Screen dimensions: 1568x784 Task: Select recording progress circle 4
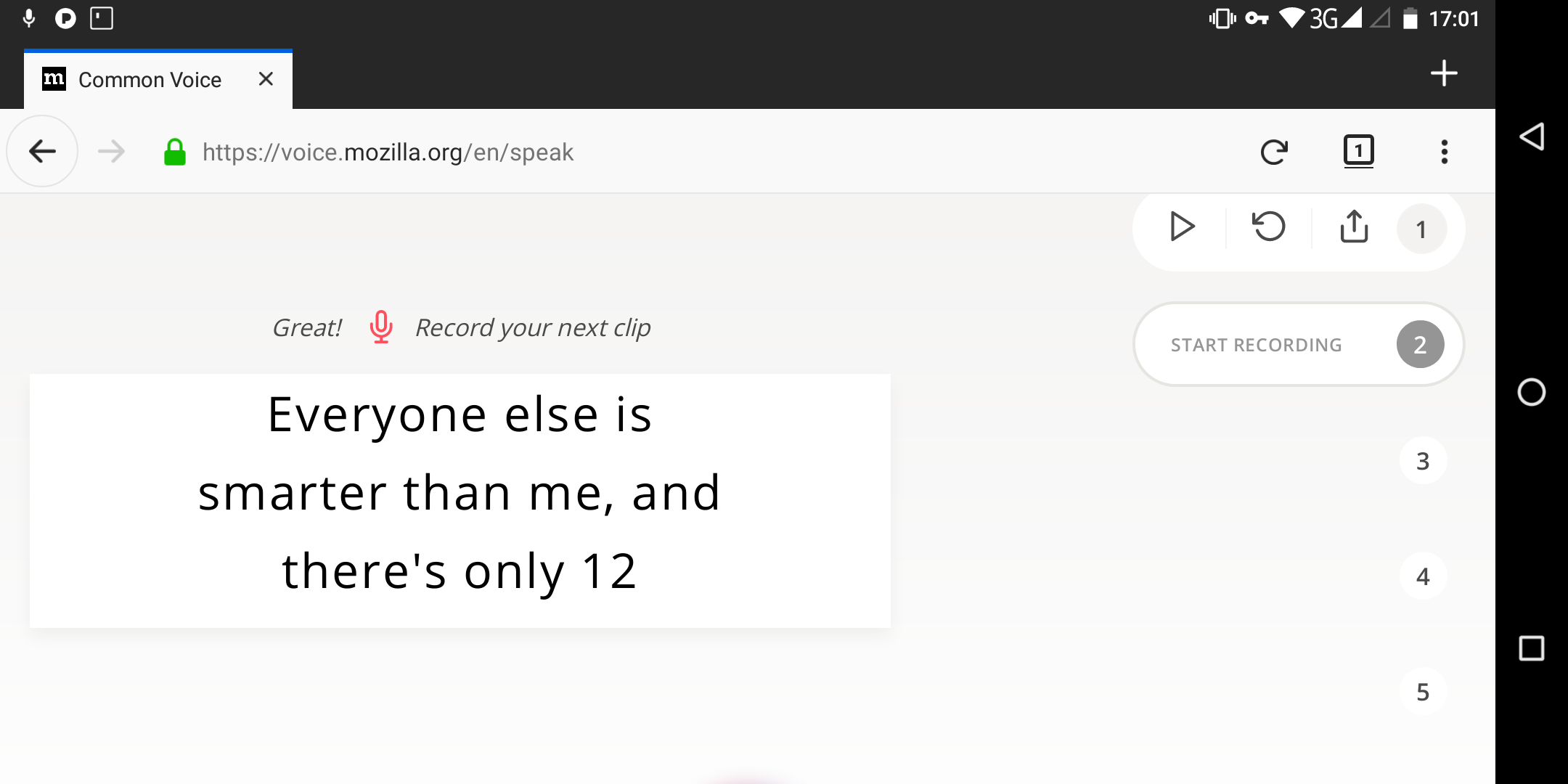(x=1421, y=576)
